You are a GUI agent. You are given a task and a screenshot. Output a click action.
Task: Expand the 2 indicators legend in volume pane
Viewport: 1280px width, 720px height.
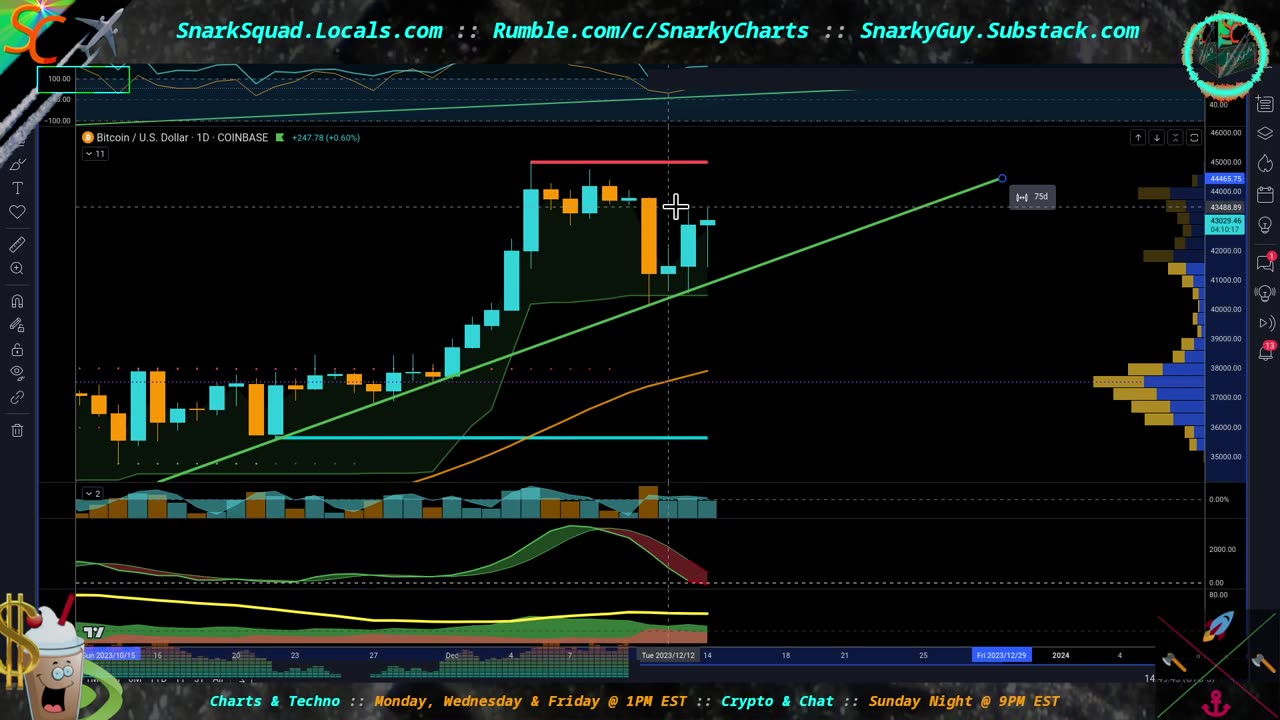pyautogui.click(x=92, y=494)
